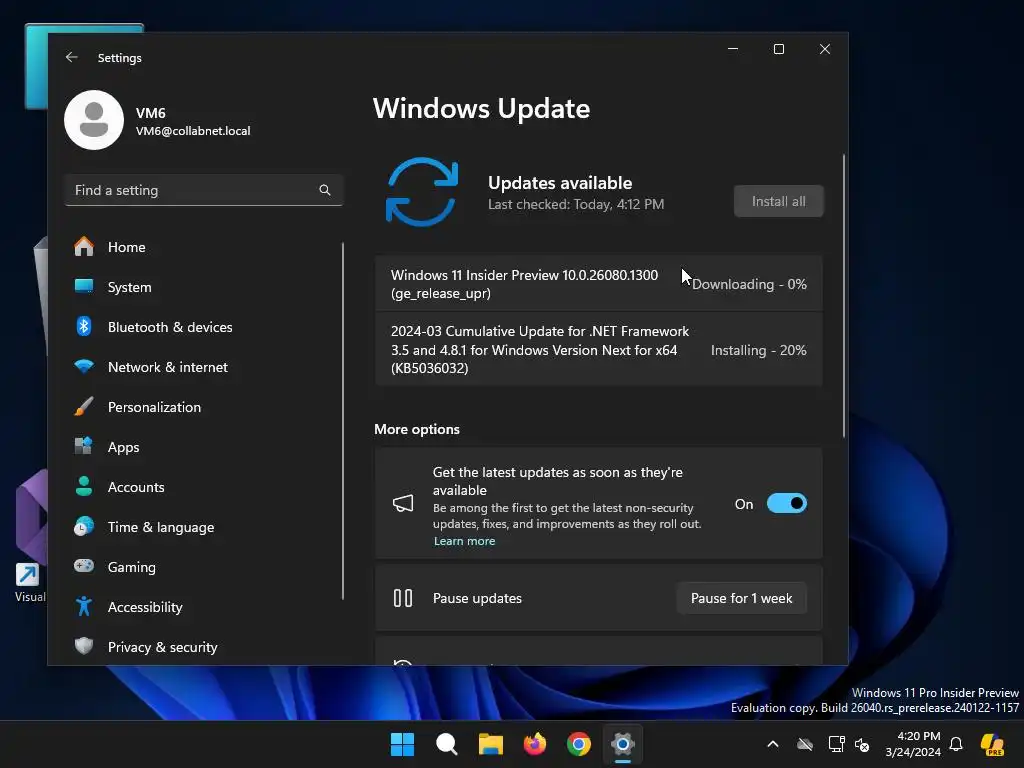Image resolution: width=1024 pixels, height=768 pixels.
Task: Click the Apps icon in sidebar
Action: [x=84, y=447]
